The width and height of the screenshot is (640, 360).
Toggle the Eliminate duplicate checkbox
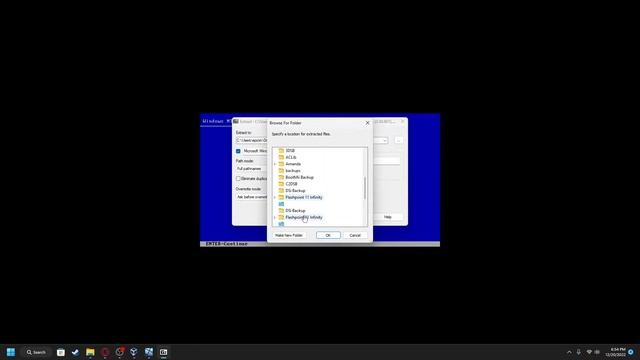(x=238, y=179)
